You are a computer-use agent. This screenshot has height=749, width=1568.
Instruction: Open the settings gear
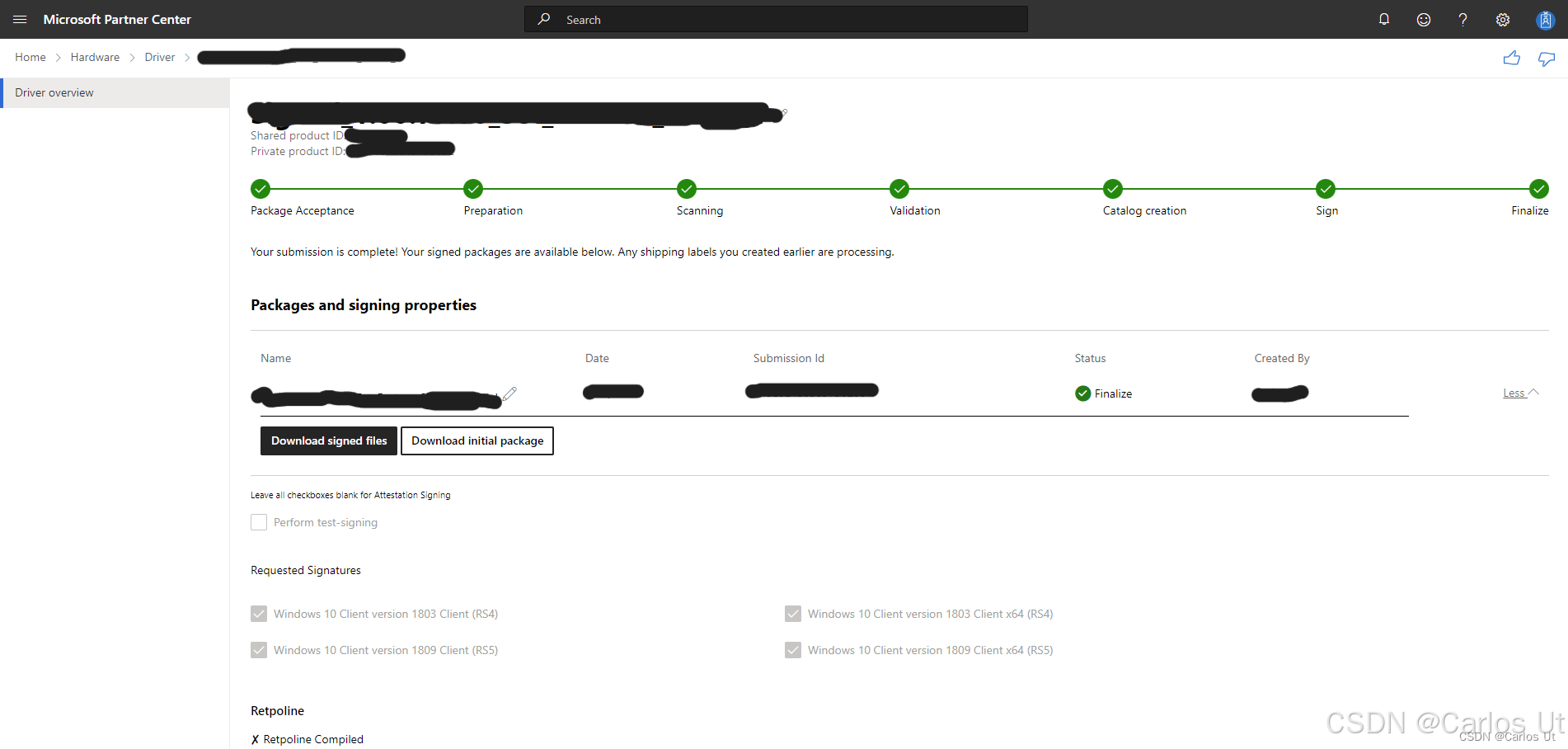[1503, 19]
